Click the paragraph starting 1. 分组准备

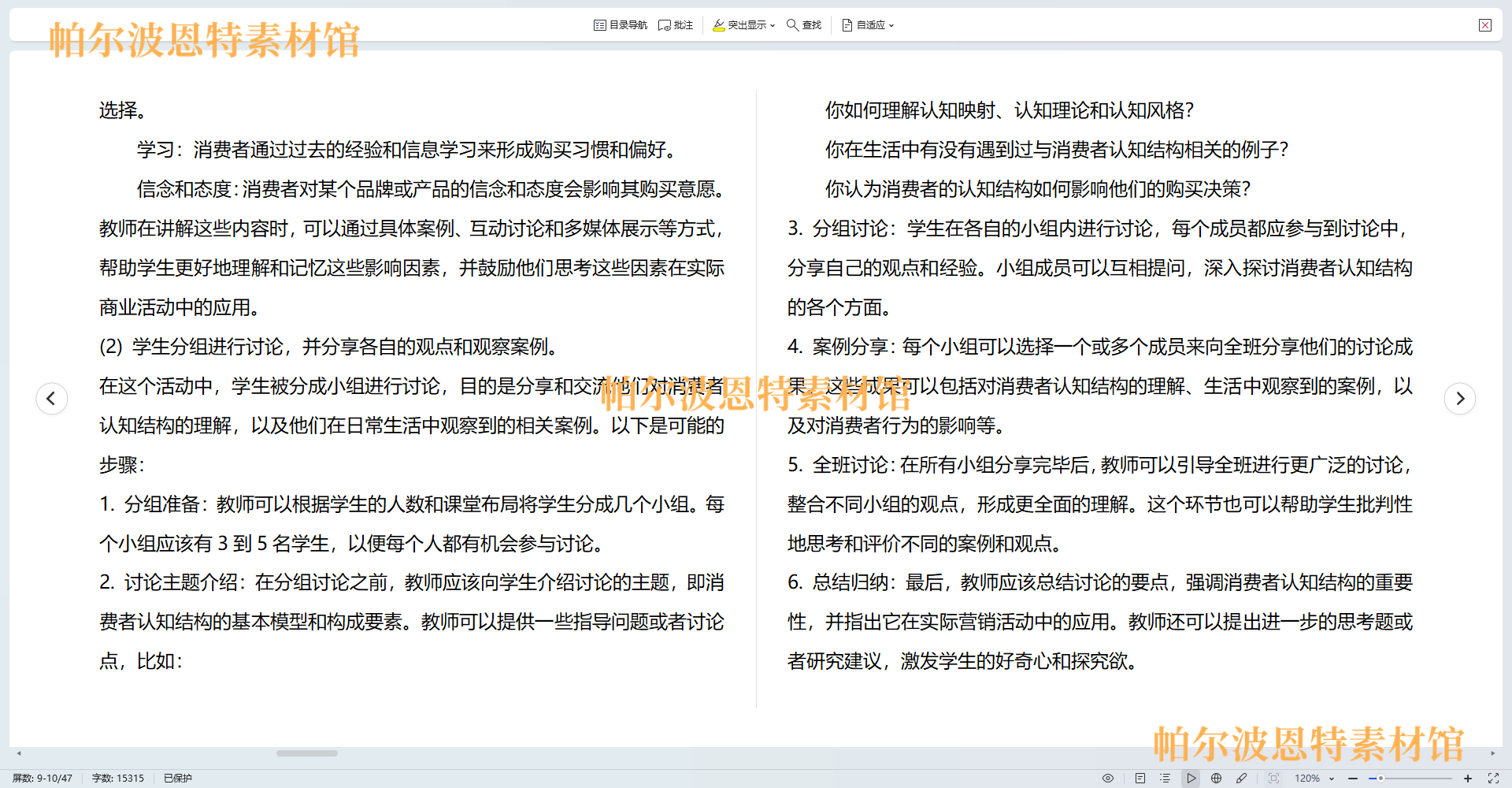[x=412, y=524]
